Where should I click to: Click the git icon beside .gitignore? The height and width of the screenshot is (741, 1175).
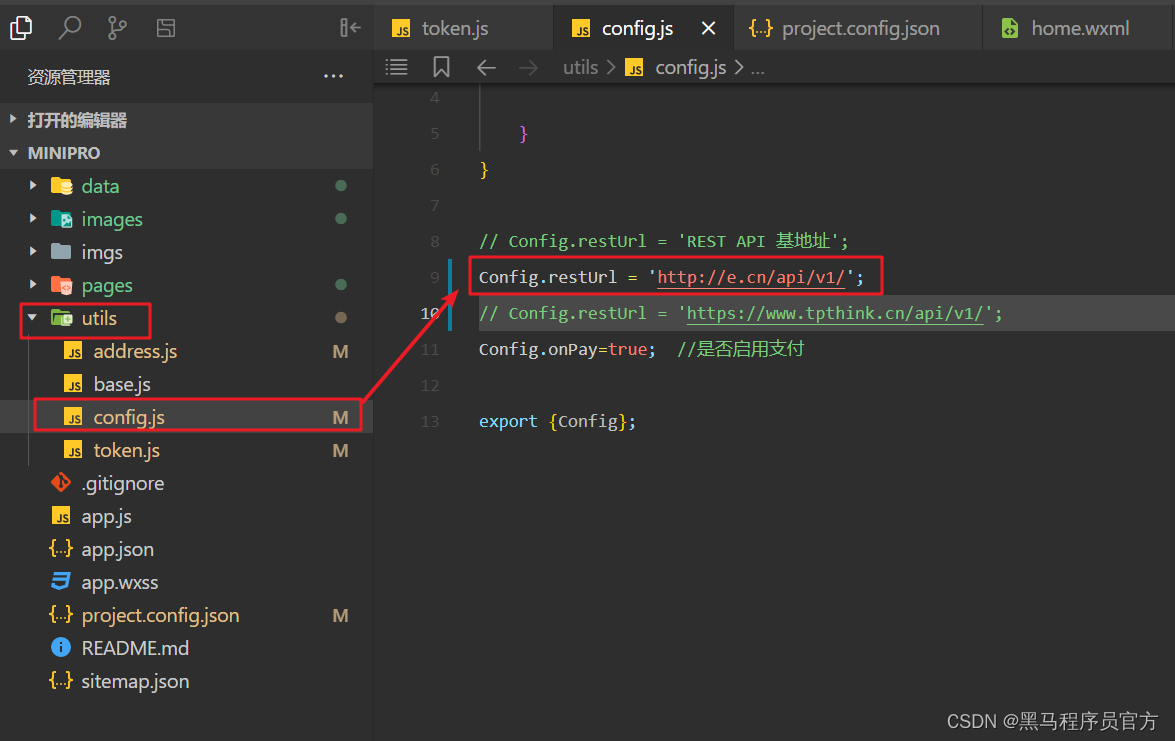[x=61, y=483]
